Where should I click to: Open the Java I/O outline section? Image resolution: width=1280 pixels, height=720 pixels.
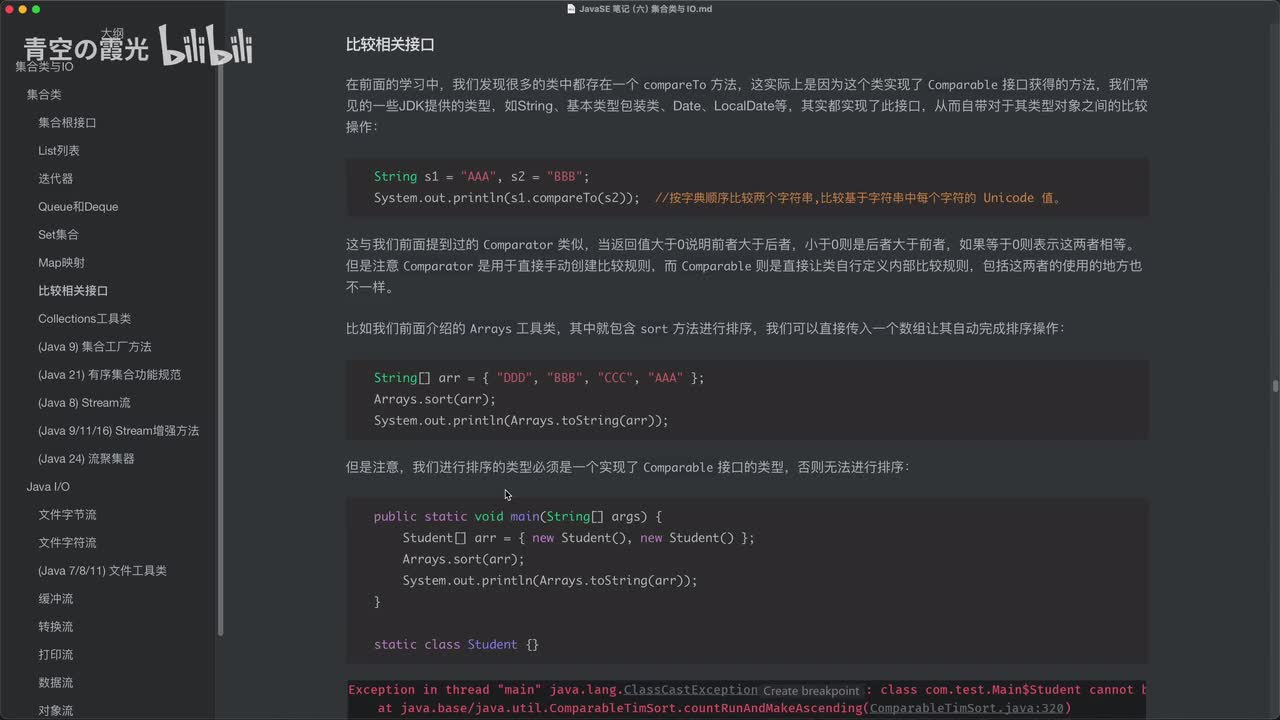(x=48, y=486)
